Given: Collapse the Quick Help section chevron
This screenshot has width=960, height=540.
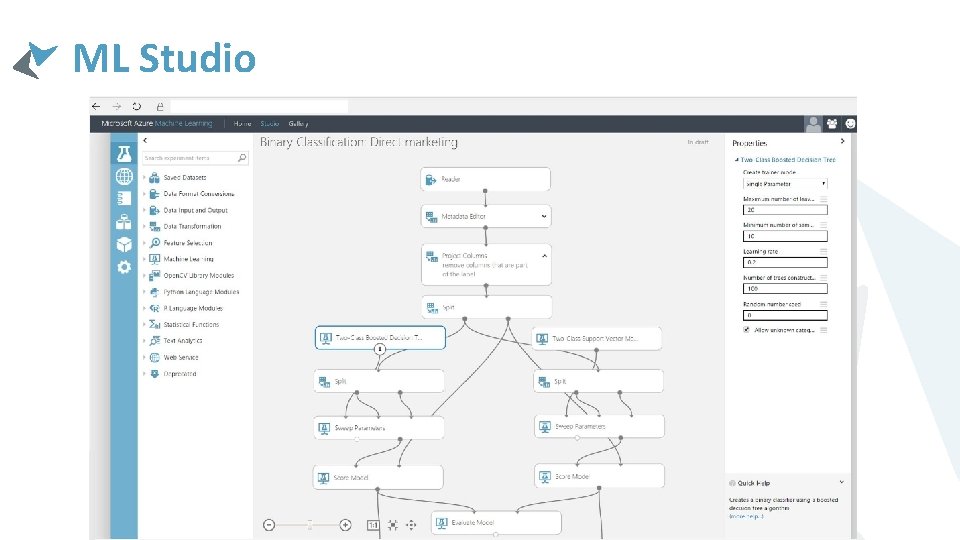Looking at the screenshot, I should (x=841, y=482).
